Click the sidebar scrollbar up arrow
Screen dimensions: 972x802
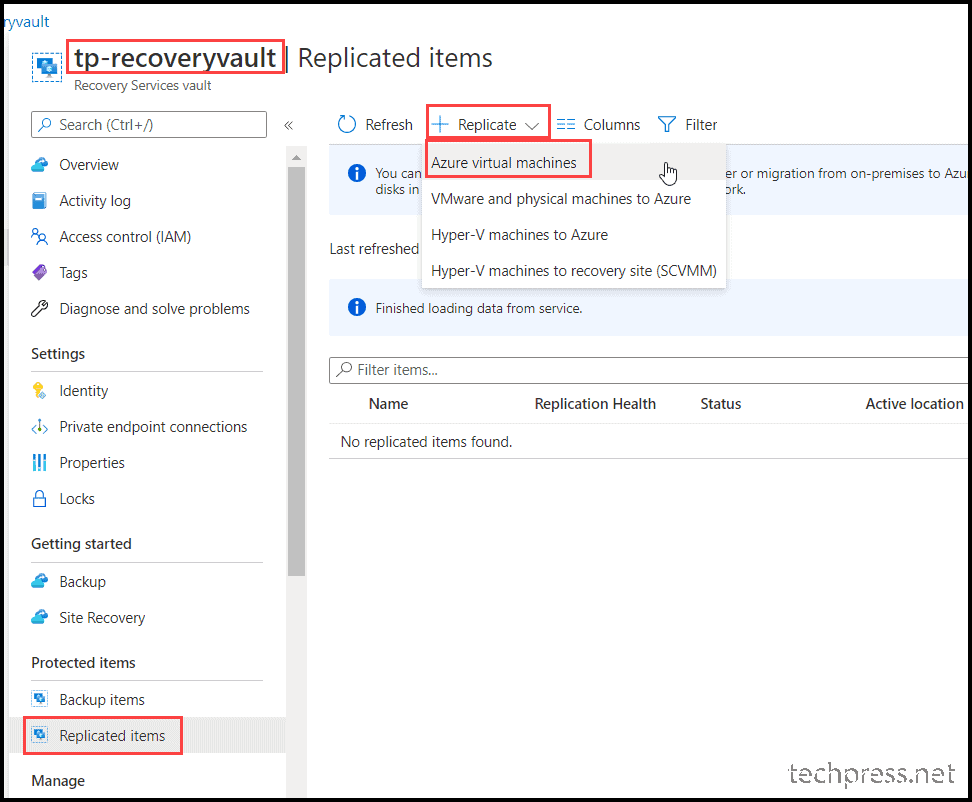pos(296,157)
